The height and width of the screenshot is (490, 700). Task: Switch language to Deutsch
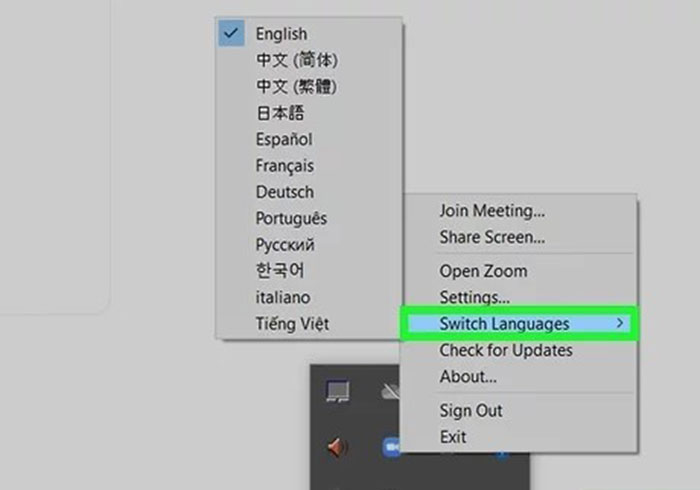click(309, 192)
